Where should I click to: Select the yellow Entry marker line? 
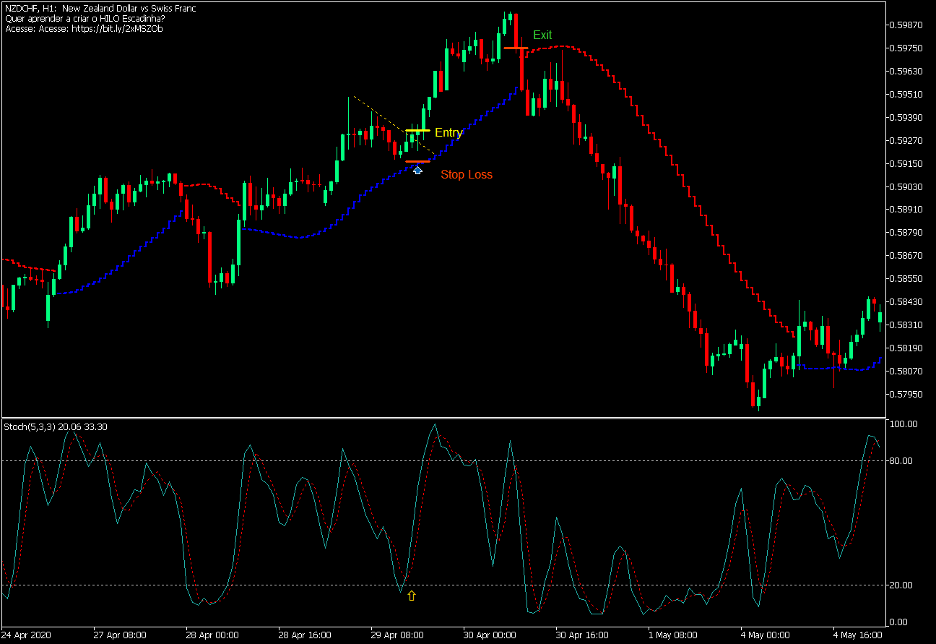[x=420, y=131]
